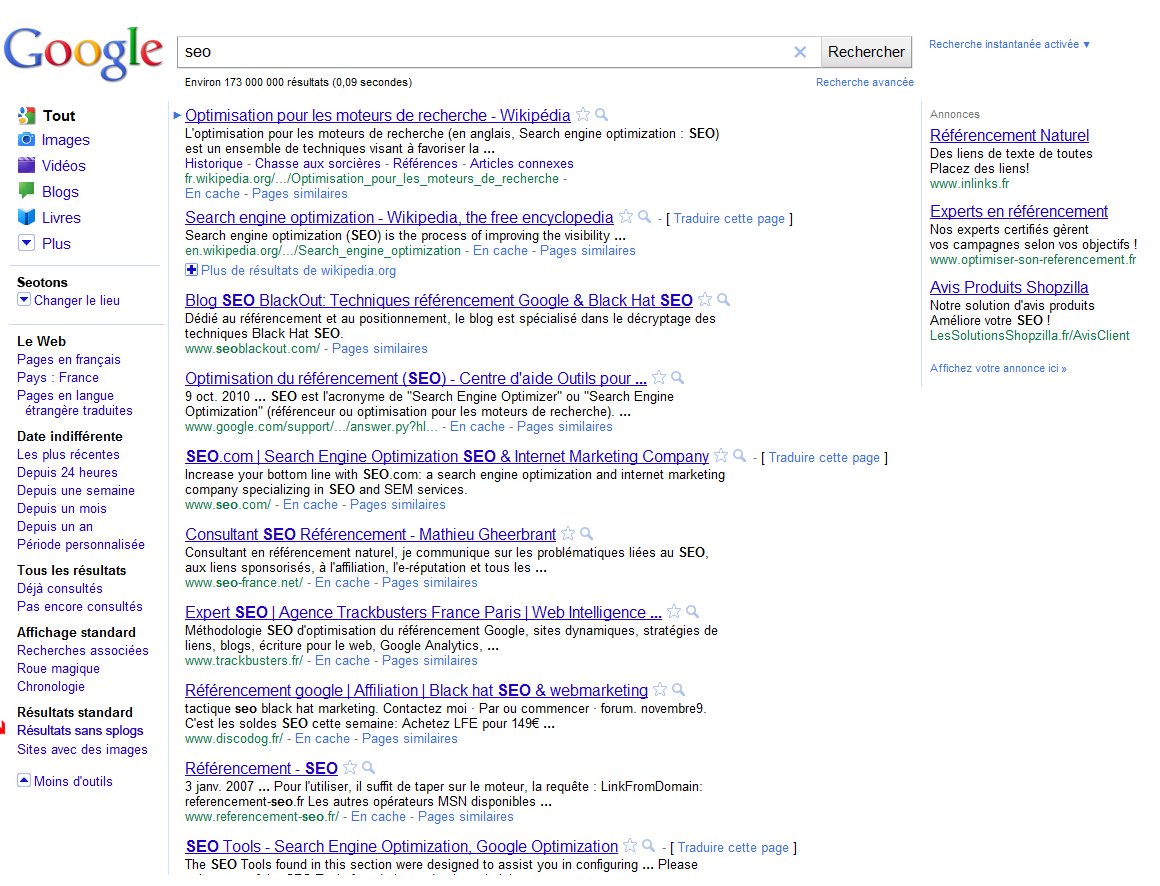Open Référencement Naturel ad
1160x886 pixels.
coord(1009,135)
